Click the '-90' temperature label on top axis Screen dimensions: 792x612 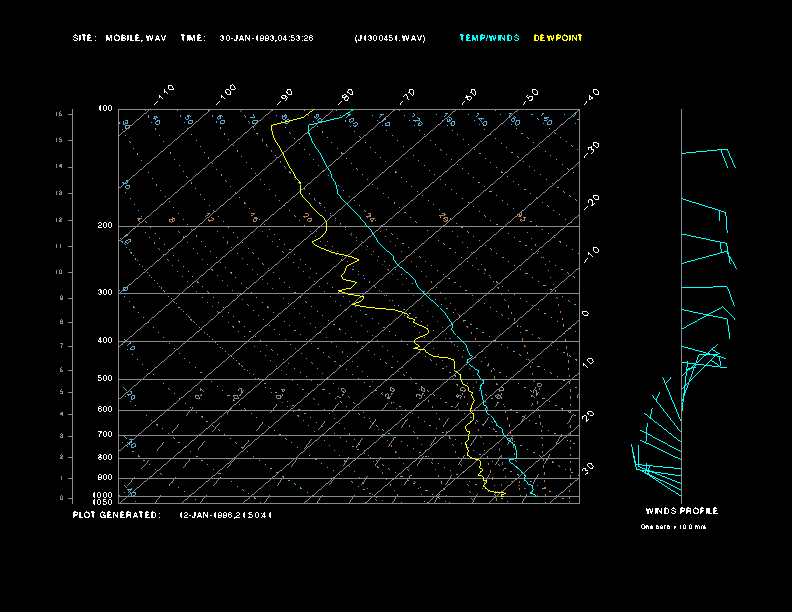point(285,96)
